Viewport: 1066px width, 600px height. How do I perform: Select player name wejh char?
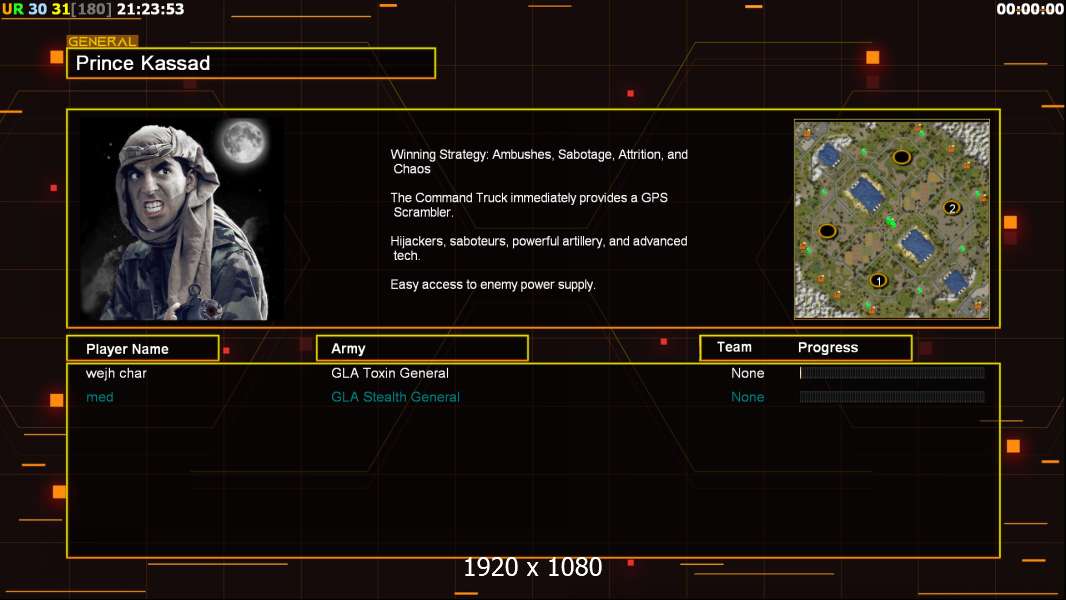point(116,373)
